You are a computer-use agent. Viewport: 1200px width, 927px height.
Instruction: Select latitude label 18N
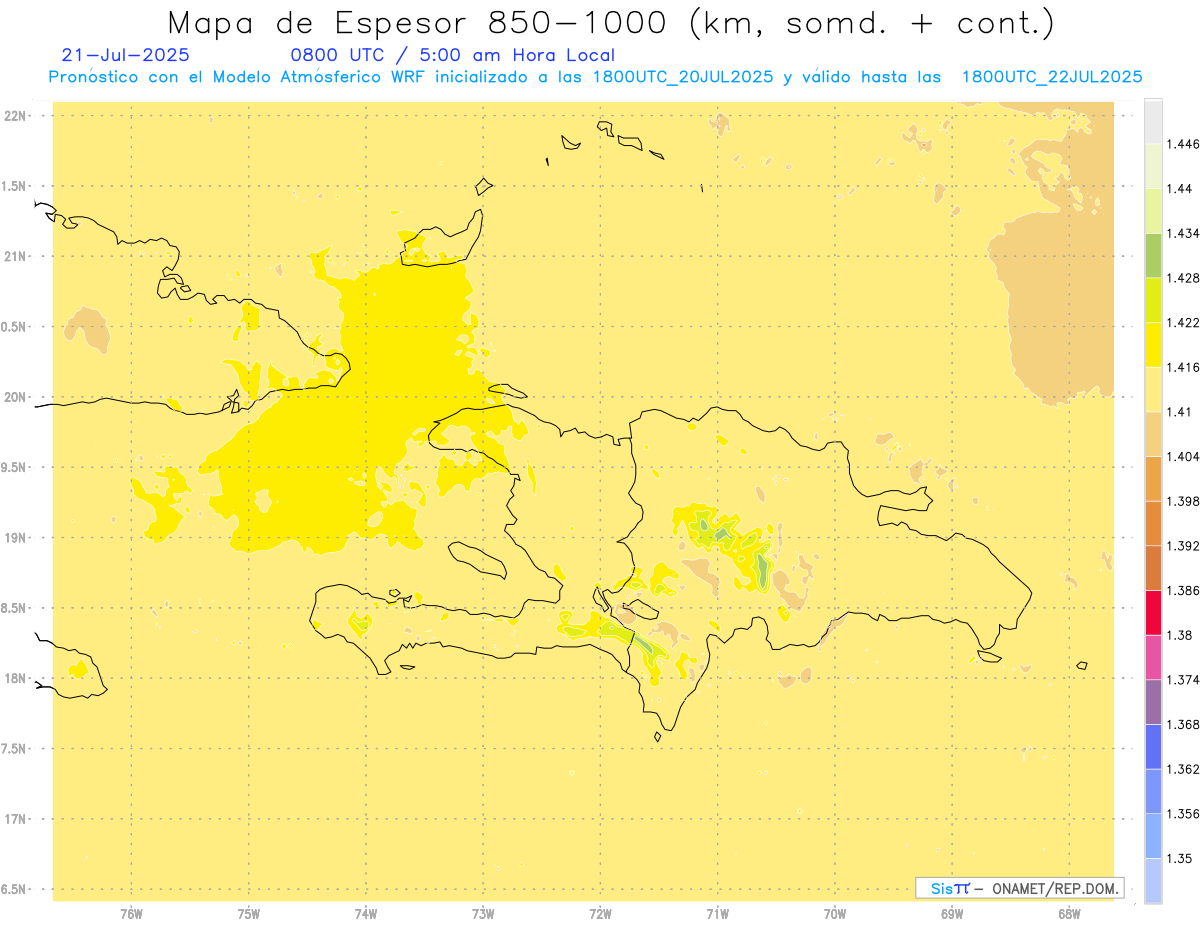(x=16, y=679)
